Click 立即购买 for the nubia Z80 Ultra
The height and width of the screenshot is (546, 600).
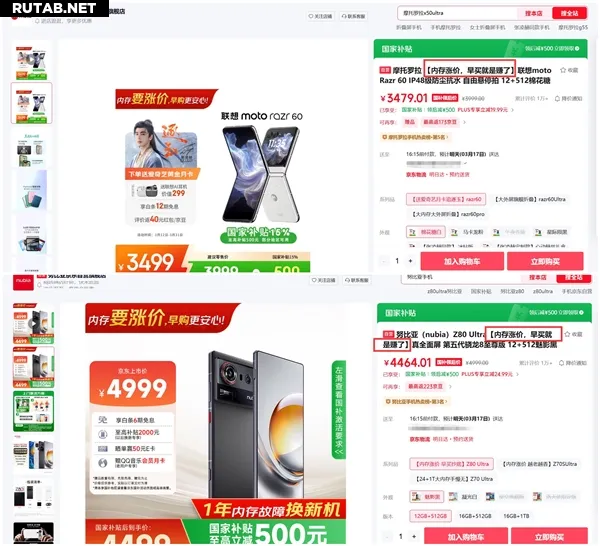(549, 536)
